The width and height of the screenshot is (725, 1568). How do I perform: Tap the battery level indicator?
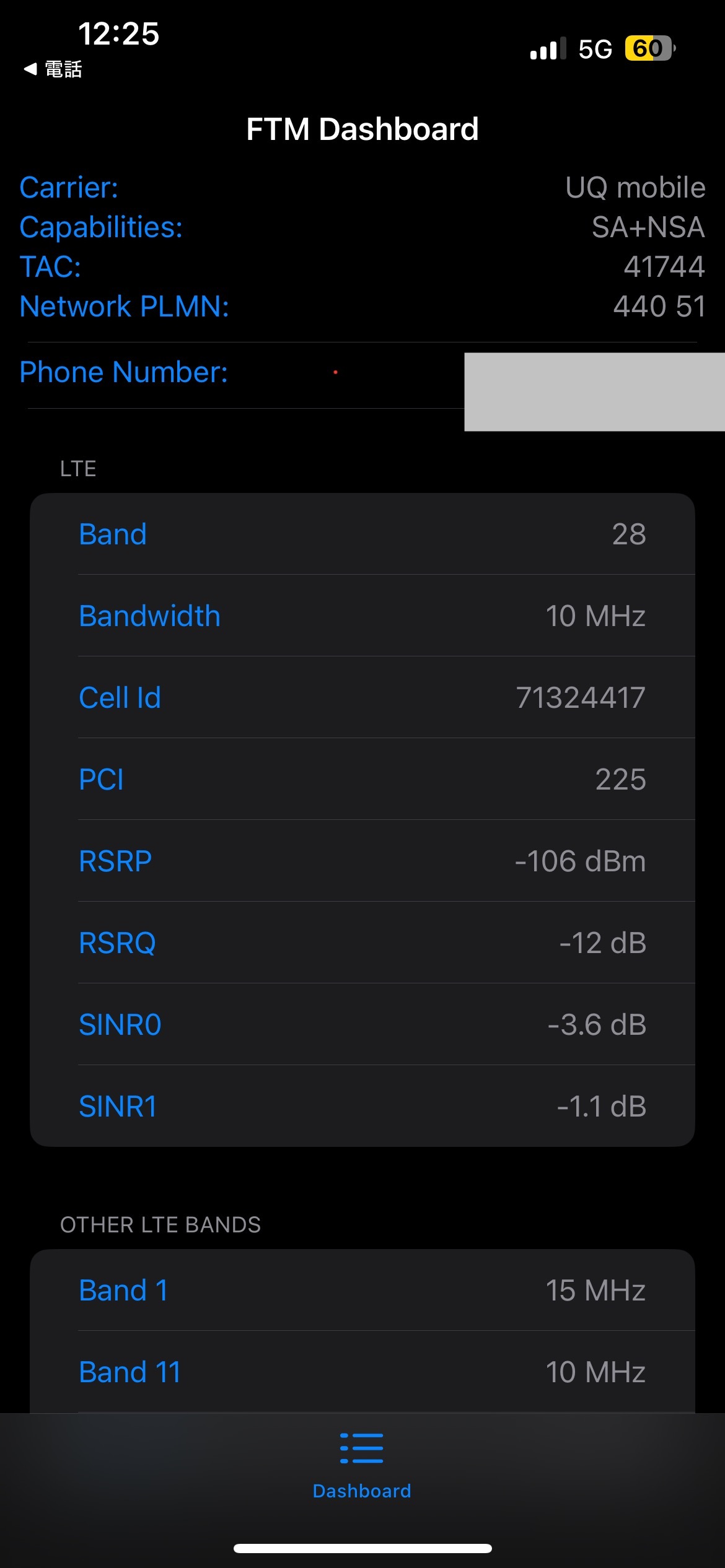pos(649,48)
